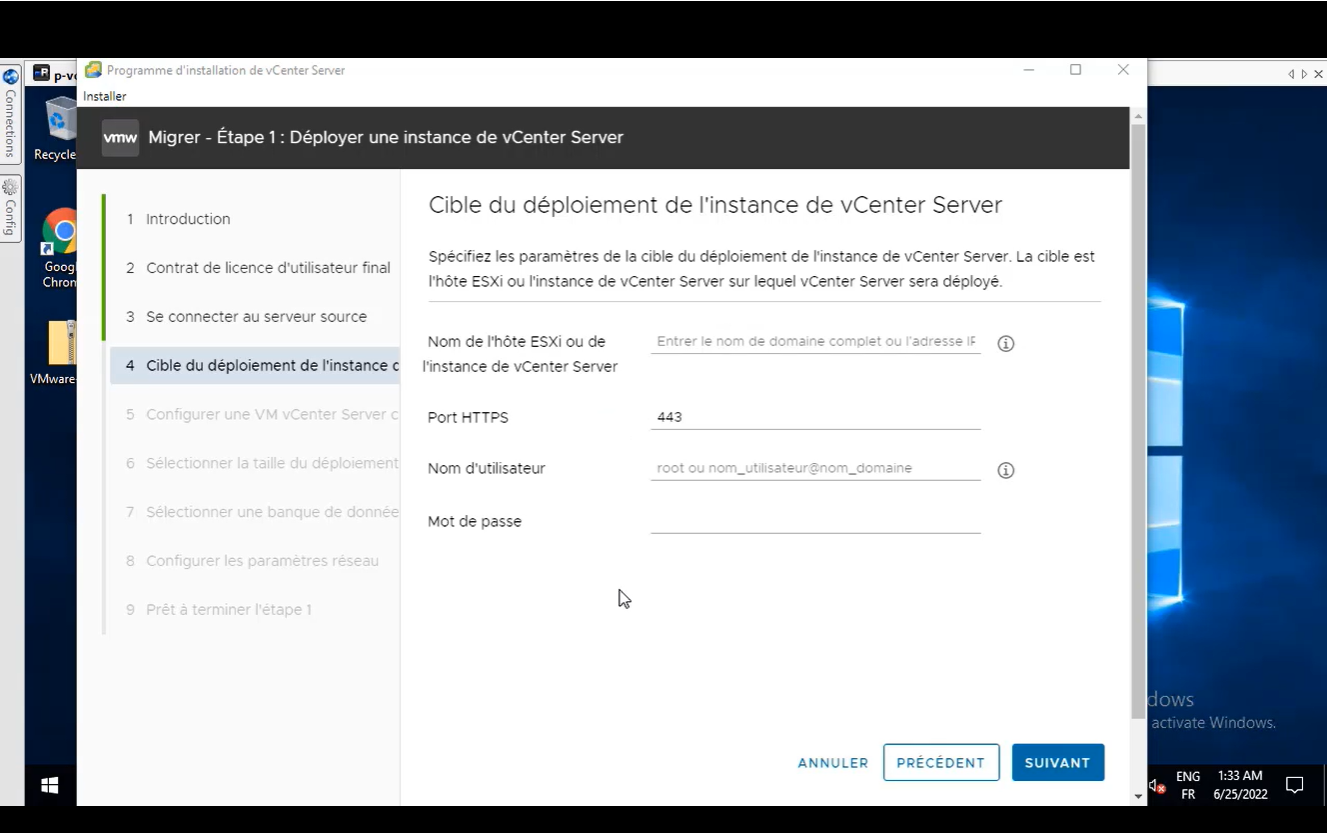Viewport: 1327px width, 833px height.
Task: Click the info icon beside Nom d'utilisateur
Action: (1006, 470)
